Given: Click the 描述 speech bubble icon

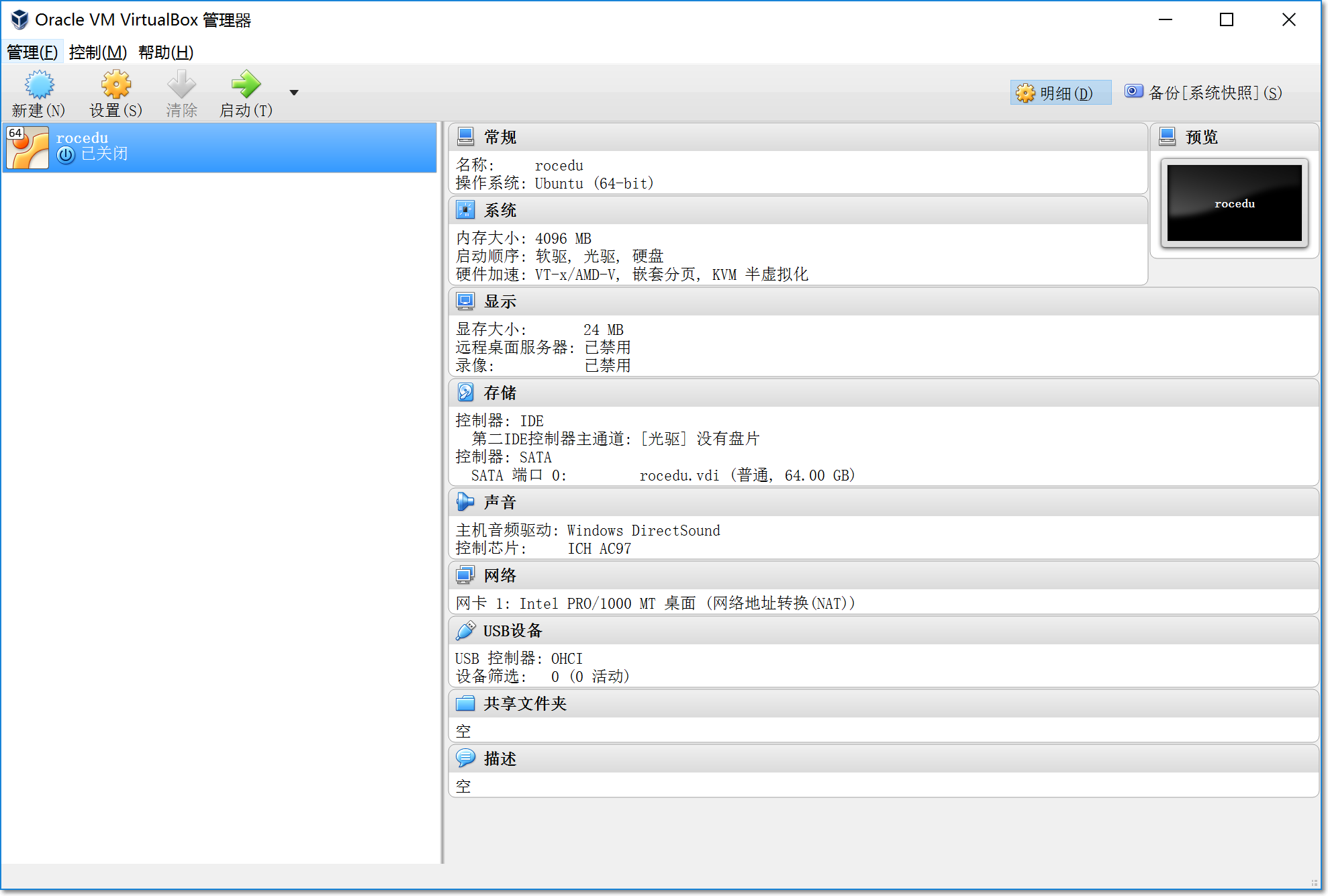Looking at the screenshot, I should click(x=465, y=758).
